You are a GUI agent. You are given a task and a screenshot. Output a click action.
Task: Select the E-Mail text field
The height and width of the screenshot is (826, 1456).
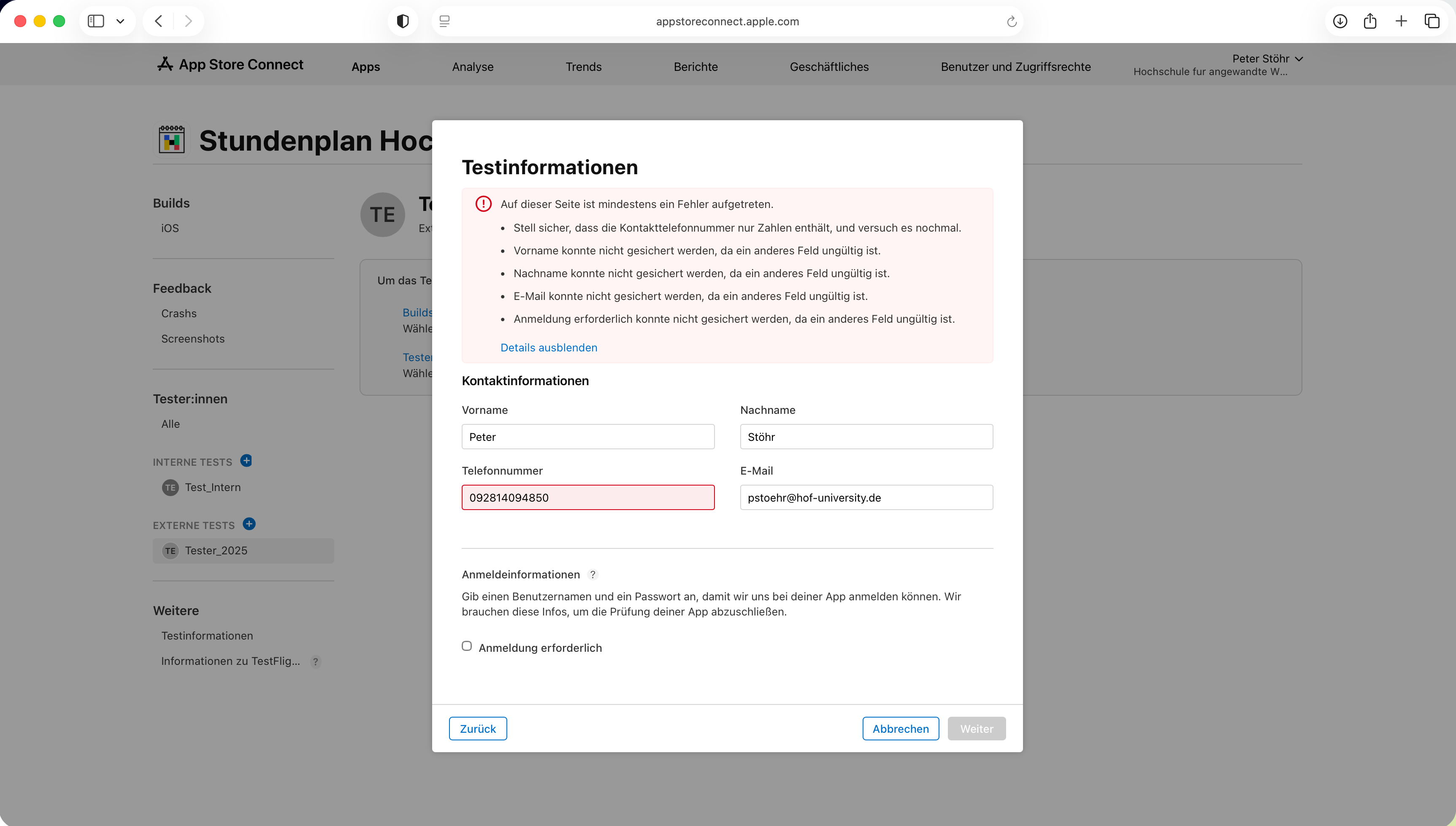tap(866, 497)
